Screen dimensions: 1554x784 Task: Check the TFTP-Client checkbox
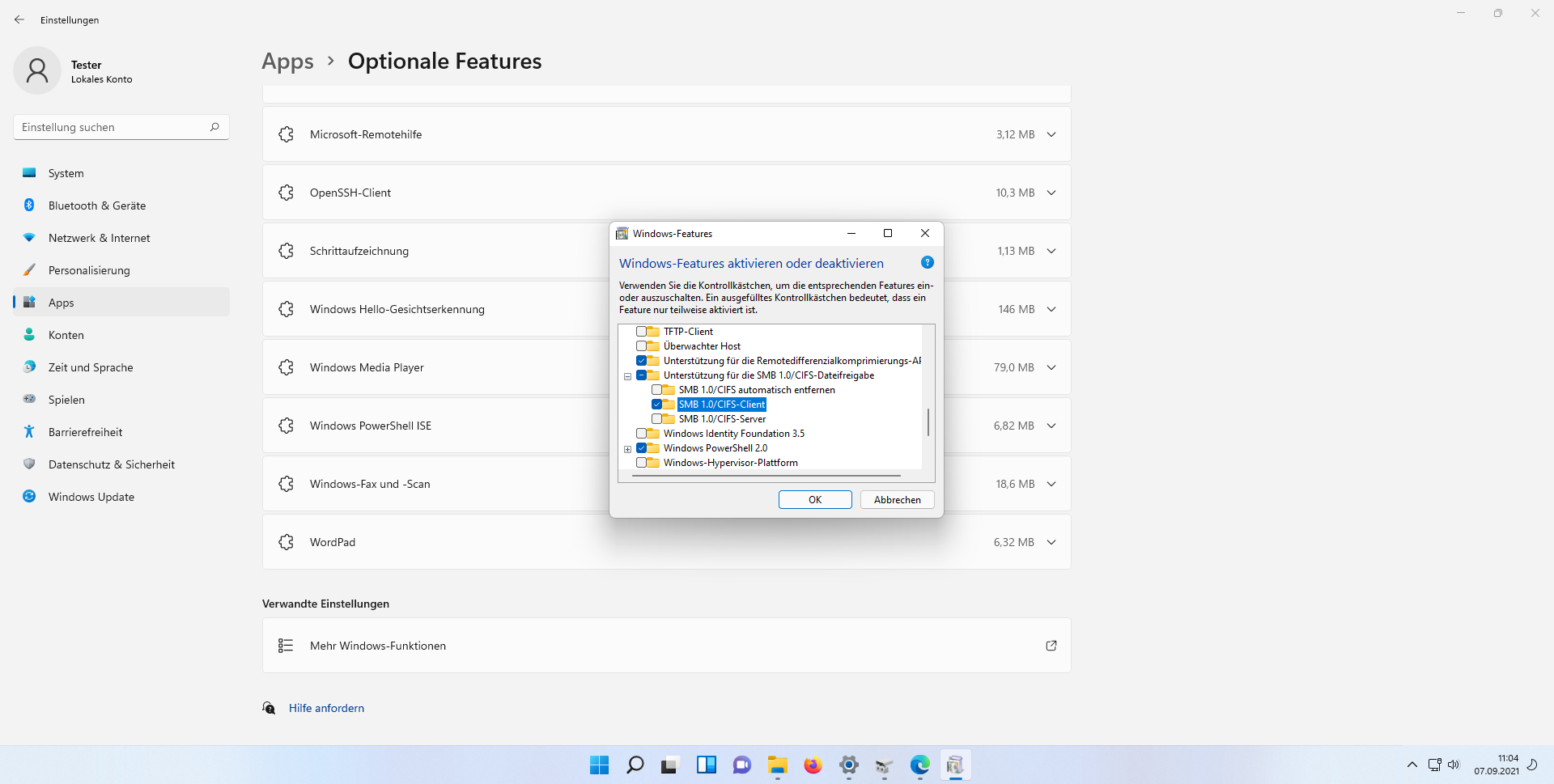click(641, 332)
